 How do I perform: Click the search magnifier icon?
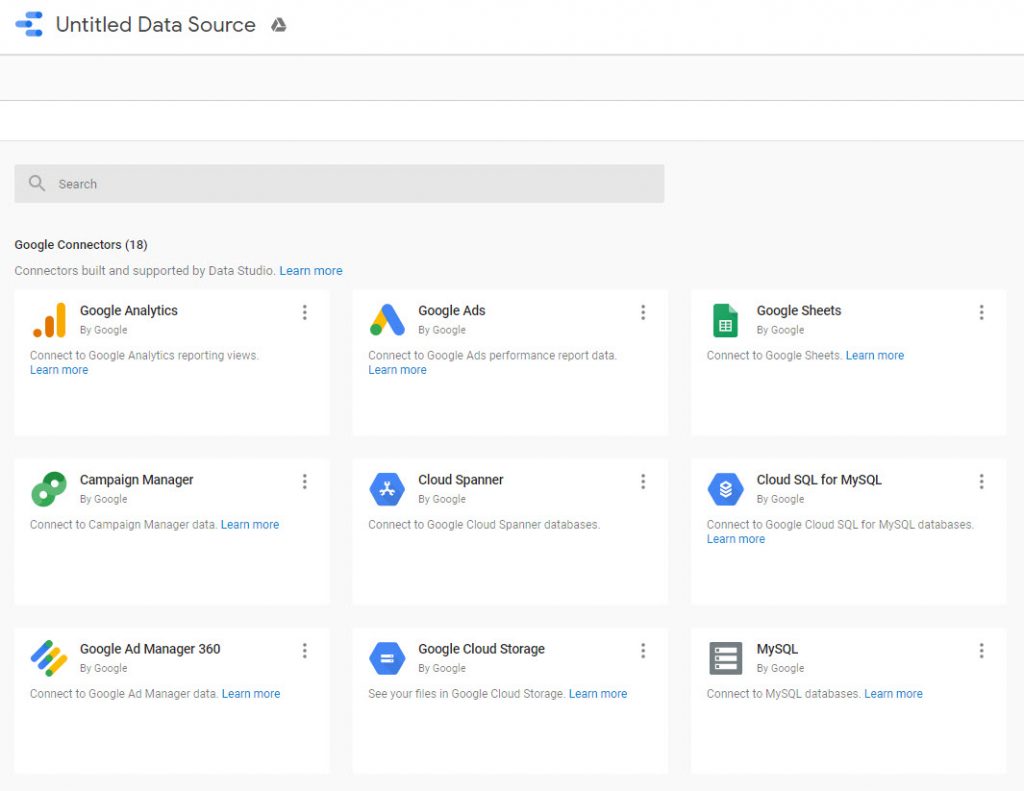37,184
